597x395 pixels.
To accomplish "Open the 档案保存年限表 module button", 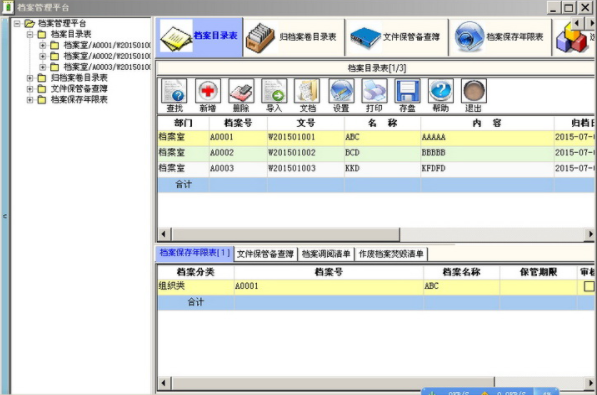I will 500,37.
